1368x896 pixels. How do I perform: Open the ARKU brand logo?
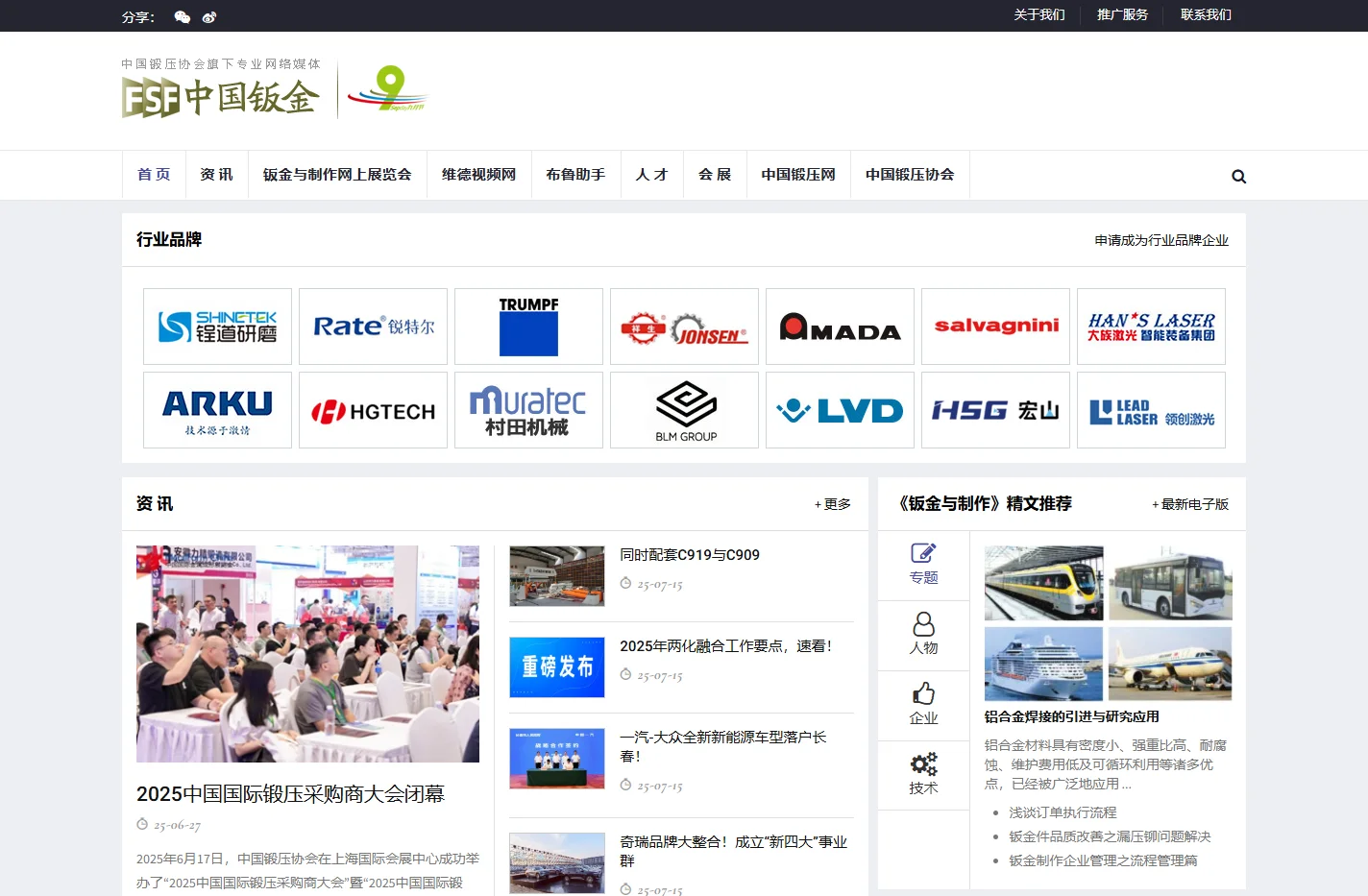tap(217, 410)
